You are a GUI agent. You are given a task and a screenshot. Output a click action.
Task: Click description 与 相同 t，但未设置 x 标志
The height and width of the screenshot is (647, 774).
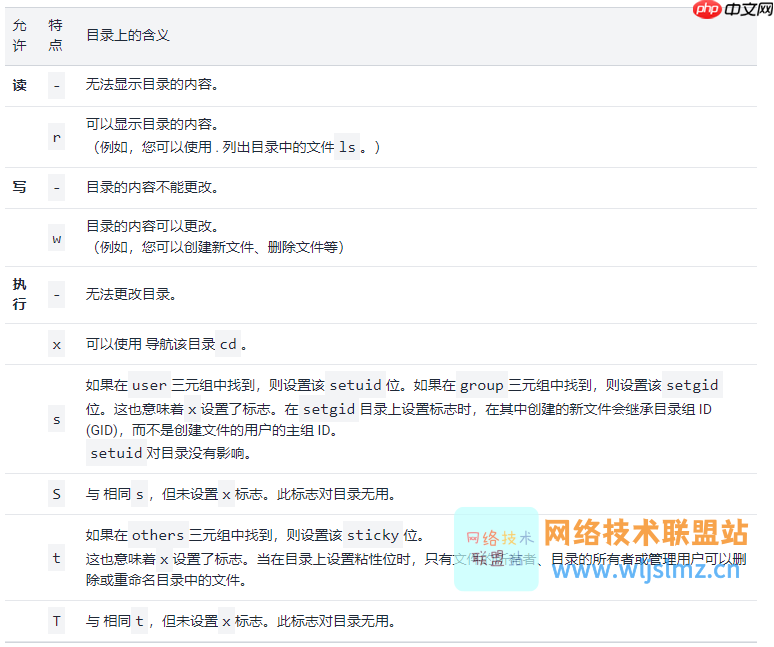point(174,621)
